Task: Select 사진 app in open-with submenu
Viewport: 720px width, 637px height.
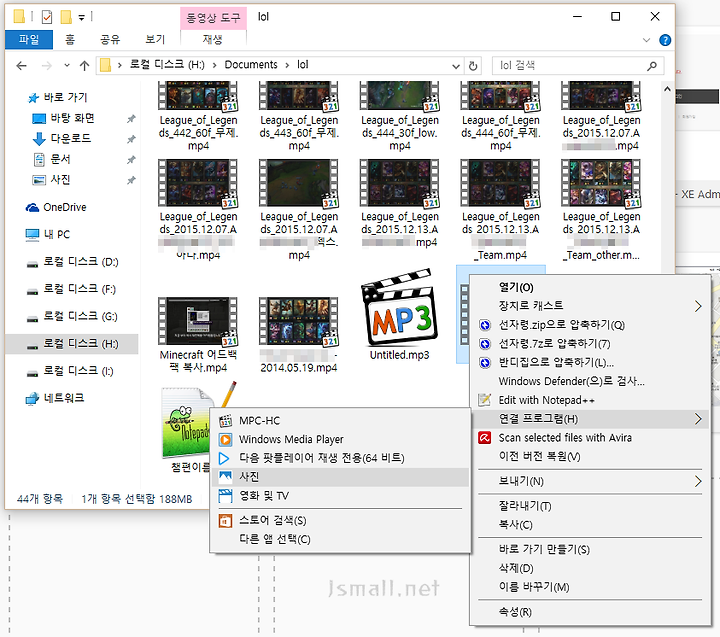Action: point(340,477)
